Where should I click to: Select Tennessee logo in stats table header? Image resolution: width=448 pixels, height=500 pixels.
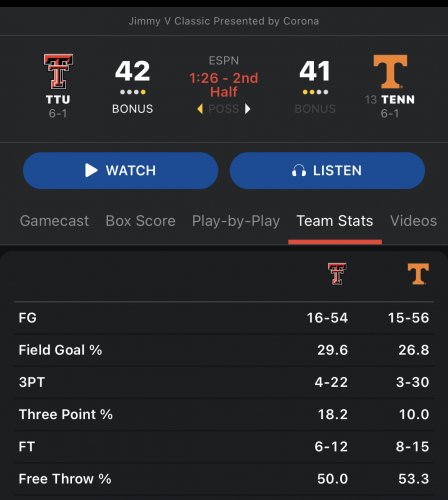point(418,274)
